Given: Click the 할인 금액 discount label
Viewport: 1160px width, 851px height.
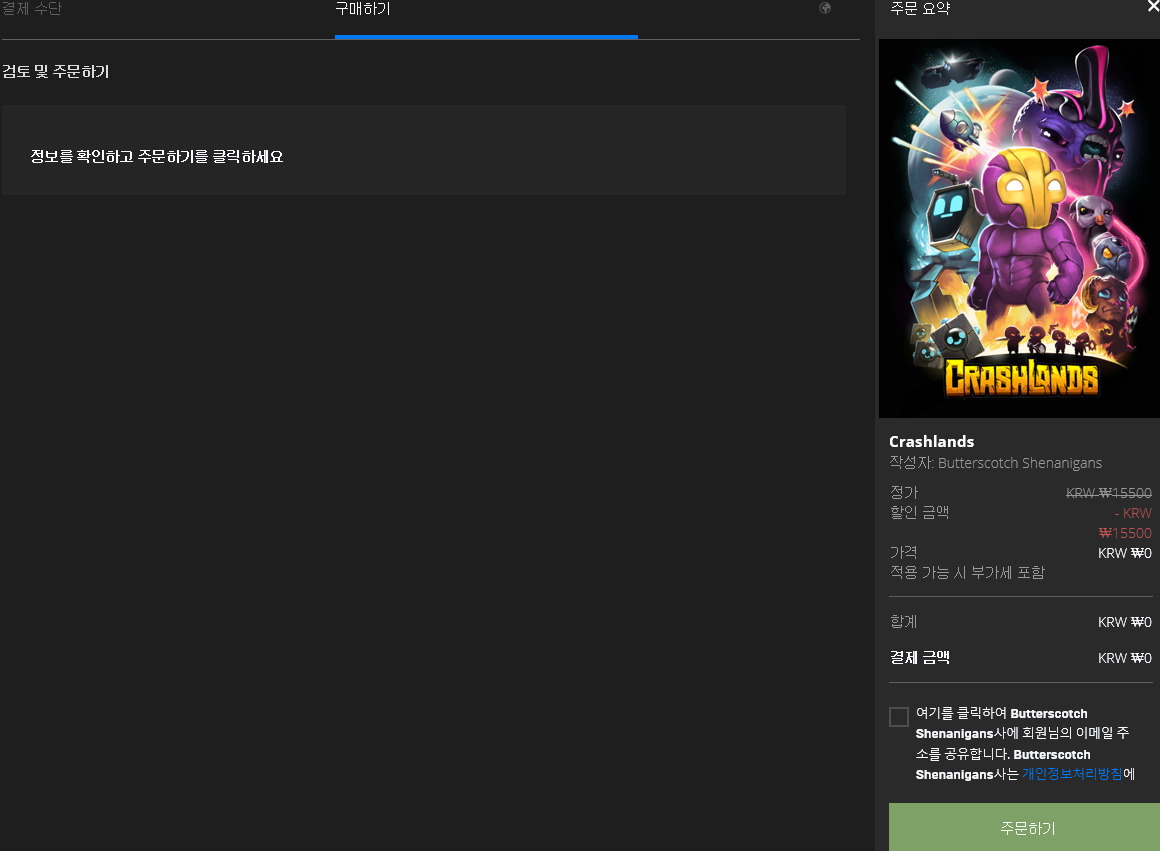Looking at the screenshot, I should (919, 512).
